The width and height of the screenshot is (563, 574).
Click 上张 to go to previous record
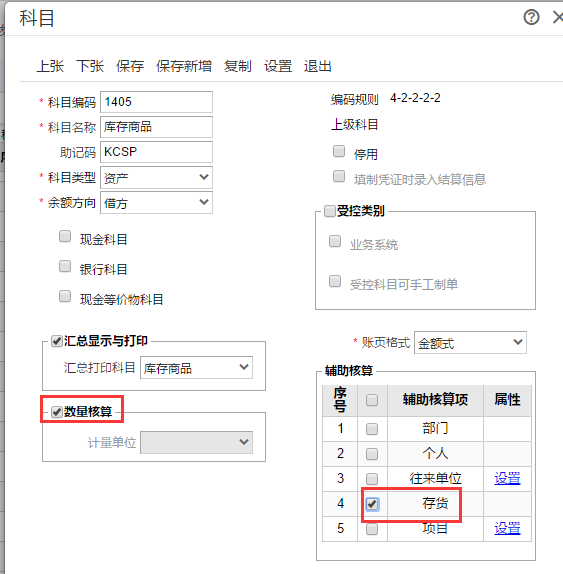[x=51, y=66]
